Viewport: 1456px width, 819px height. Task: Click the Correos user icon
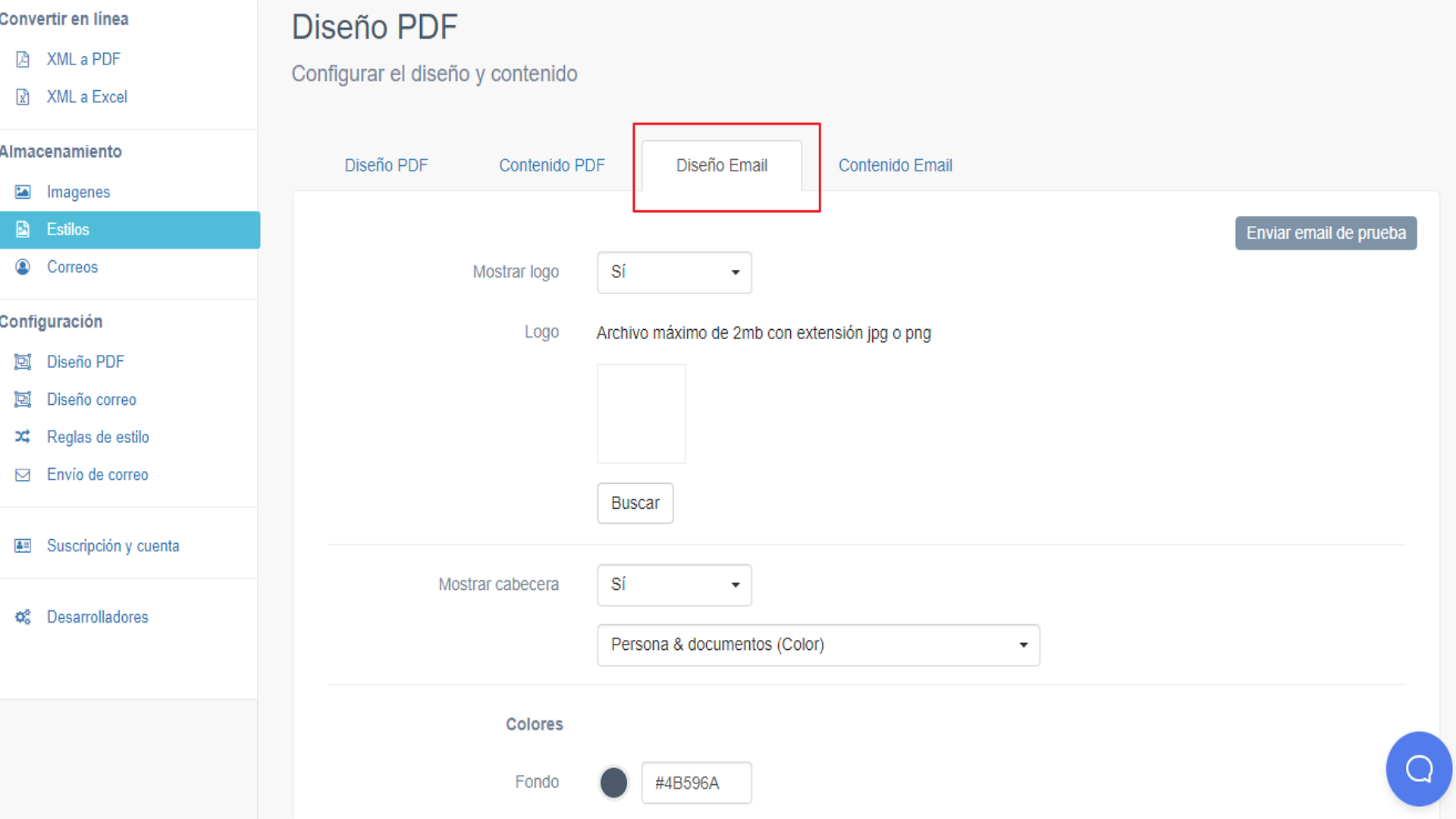pos(23,267)
